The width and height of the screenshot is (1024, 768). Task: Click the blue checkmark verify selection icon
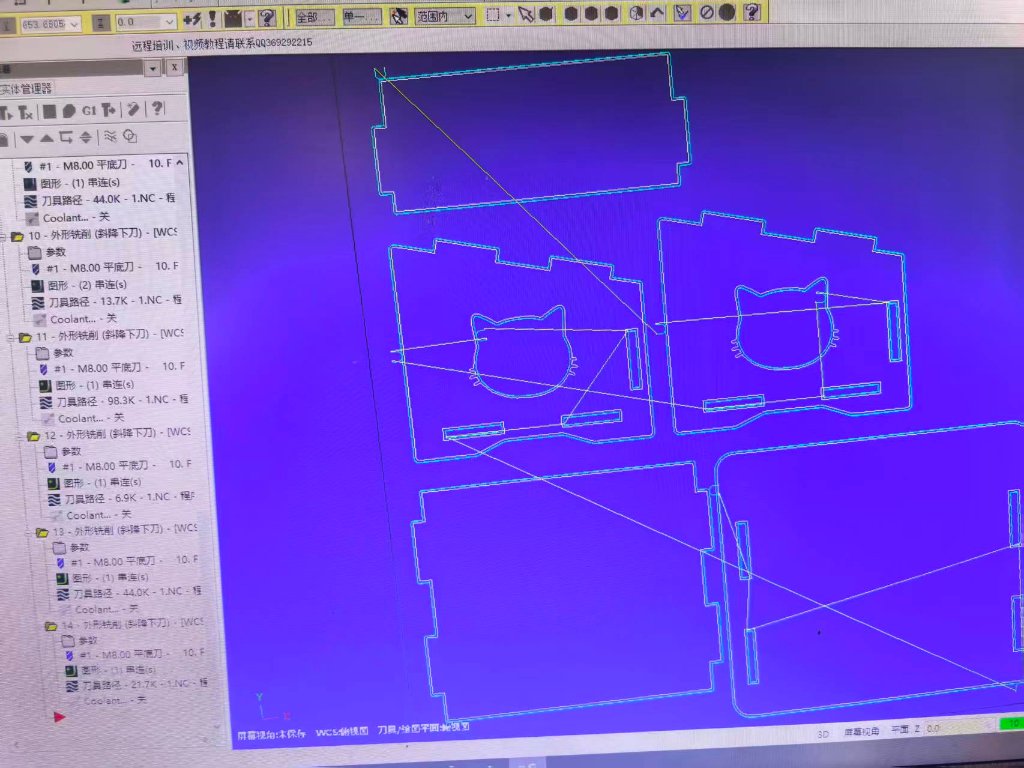[682, 12]
